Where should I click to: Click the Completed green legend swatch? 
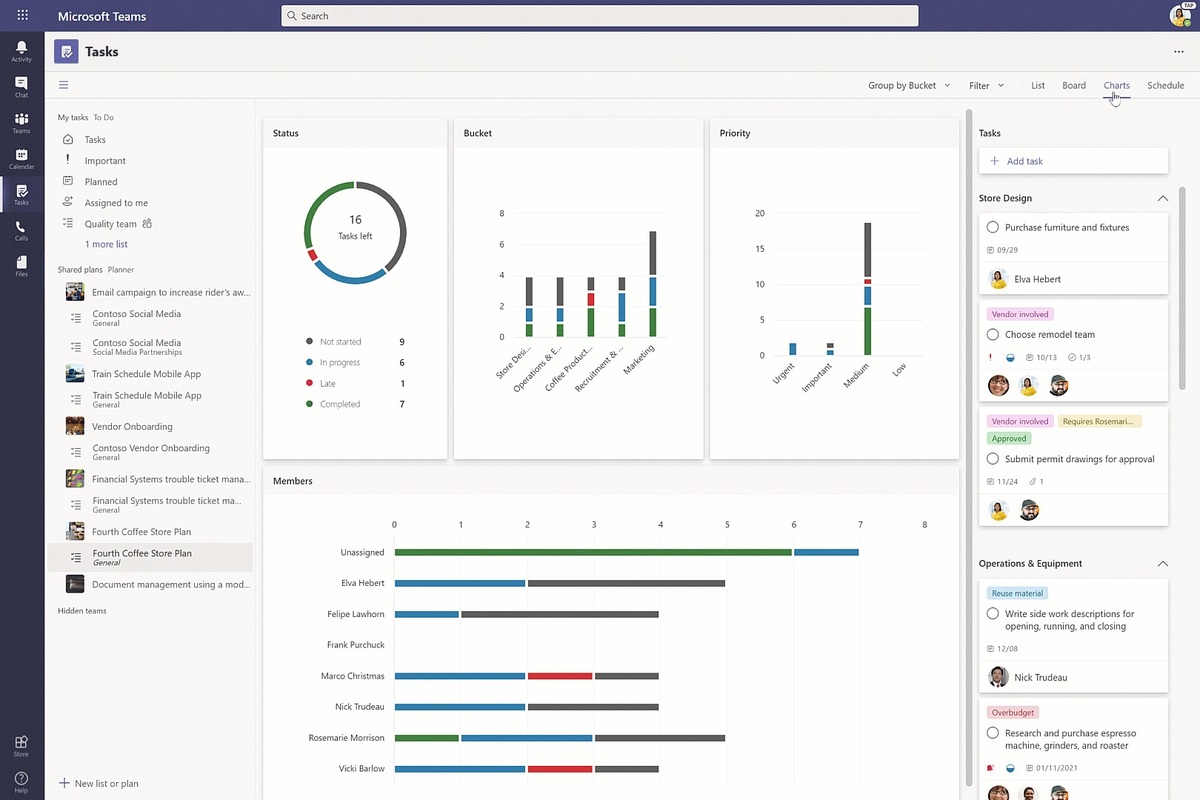310,404
